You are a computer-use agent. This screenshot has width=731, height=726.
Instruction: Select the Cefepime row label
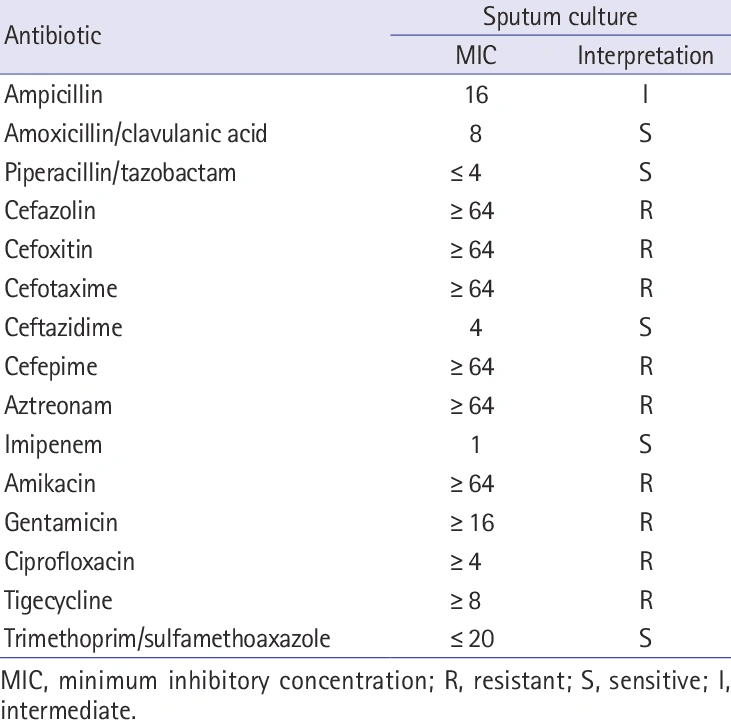51,367
